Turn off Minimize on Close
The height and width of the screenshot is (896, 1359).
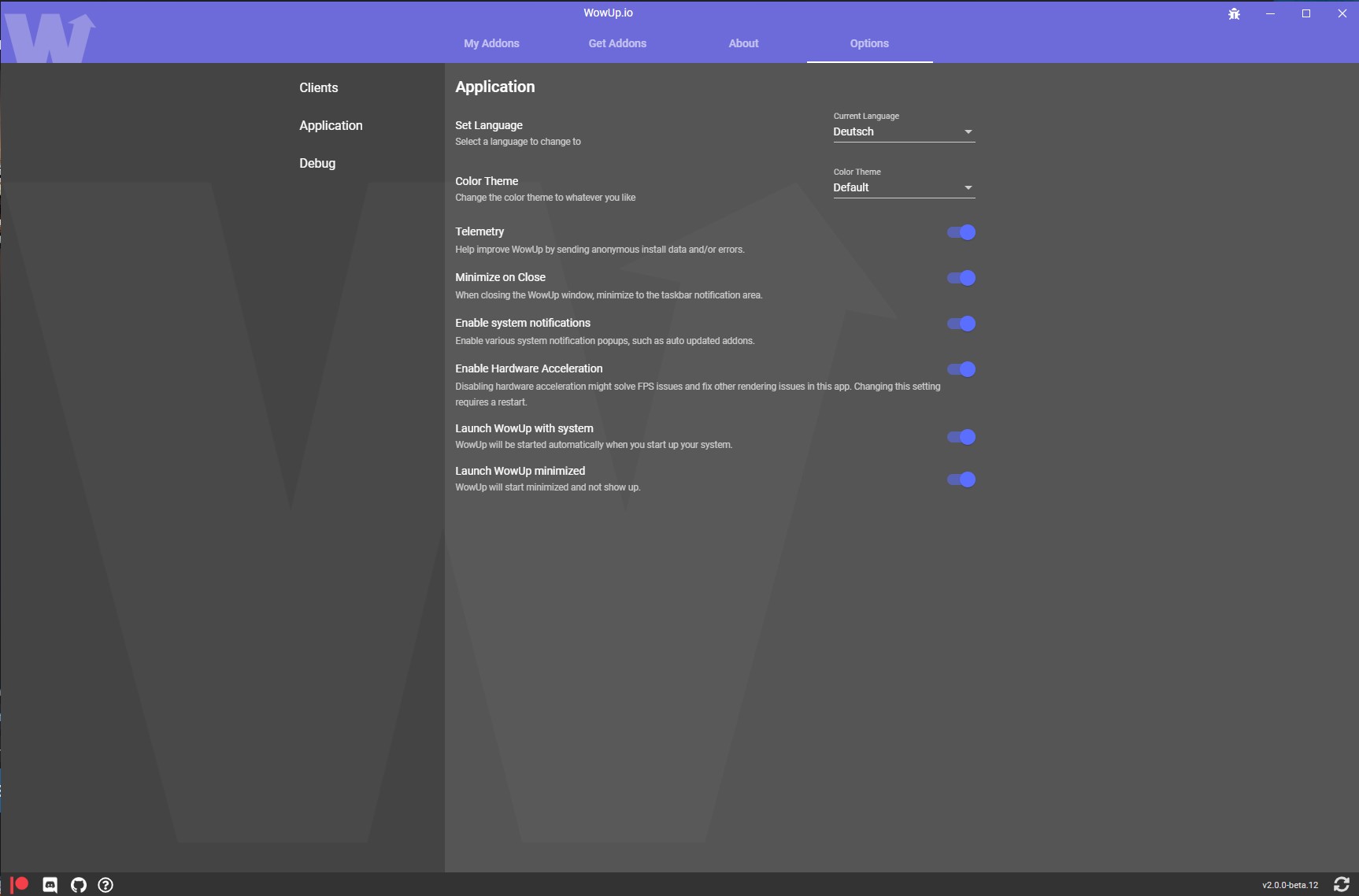coord(961,277)
